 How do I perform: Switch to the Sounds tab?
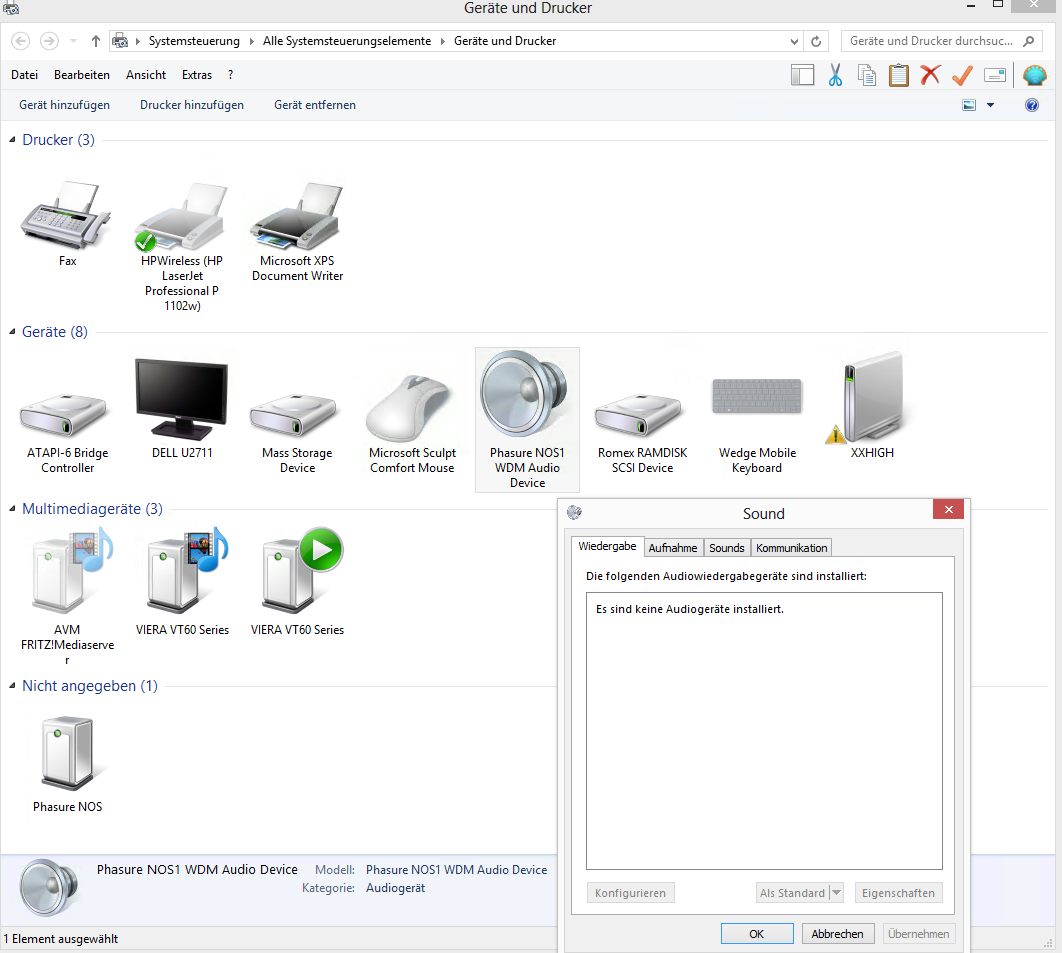click(727, 548)
